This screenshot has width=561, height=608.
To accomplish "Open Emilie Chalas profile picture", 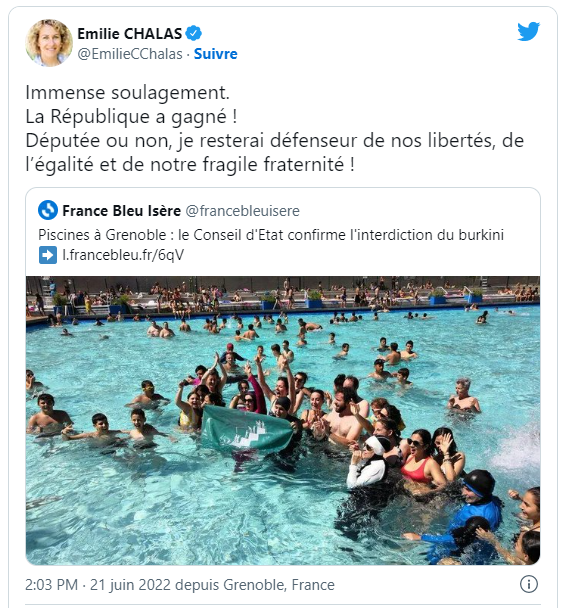I will coord(49,43).
